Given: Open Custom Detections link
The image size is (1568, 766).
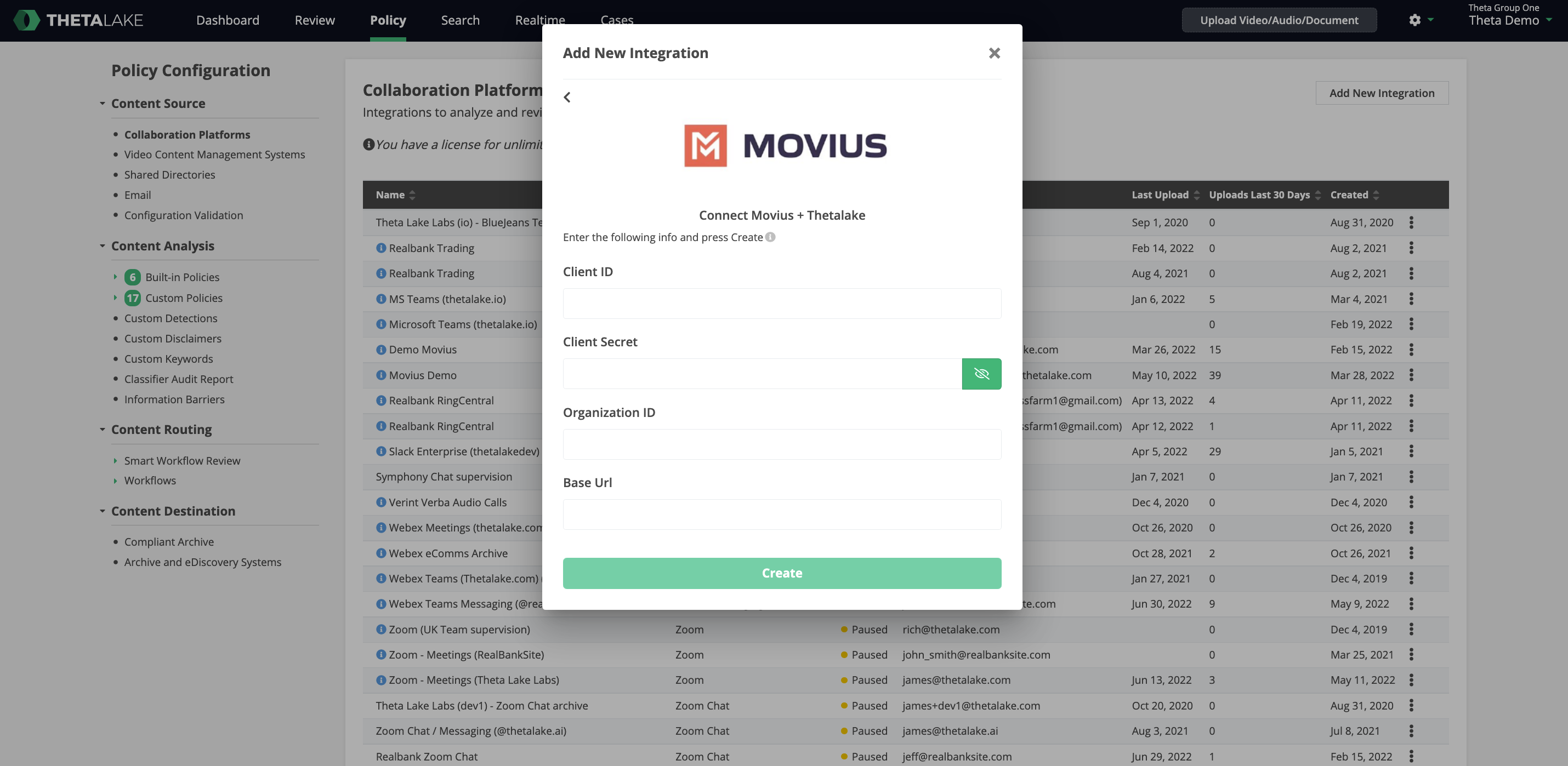Looking at the screenshot, I should 171,318.
